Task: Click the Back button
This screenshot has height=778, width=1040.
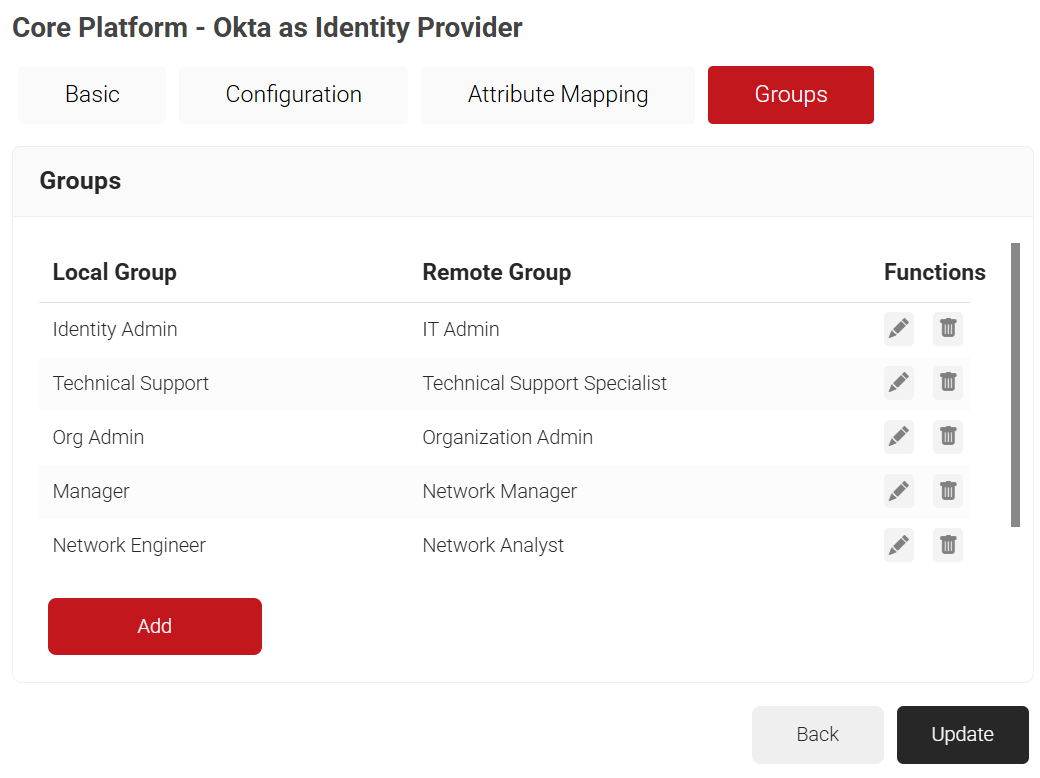Action: click(817, 735)
